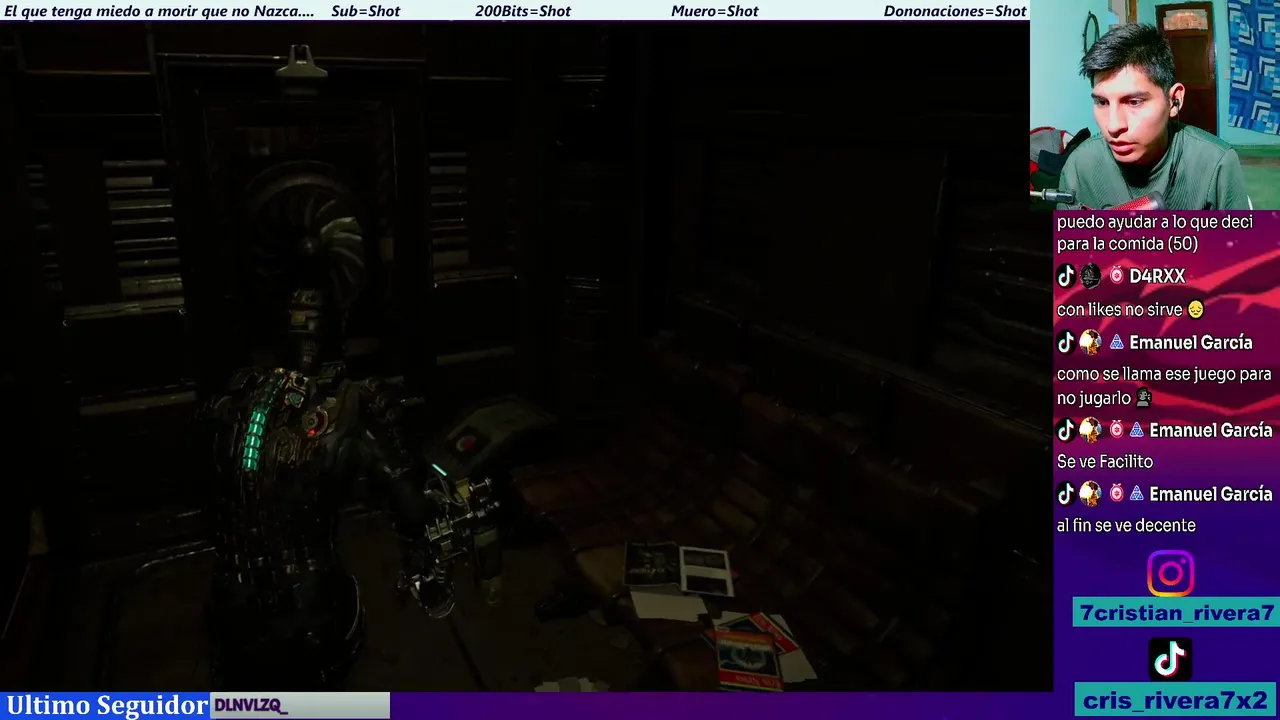Click the red badge next to D4RXX
Image resolution: width=1280 pixels, height=720 pixels.
point(1116,276)
